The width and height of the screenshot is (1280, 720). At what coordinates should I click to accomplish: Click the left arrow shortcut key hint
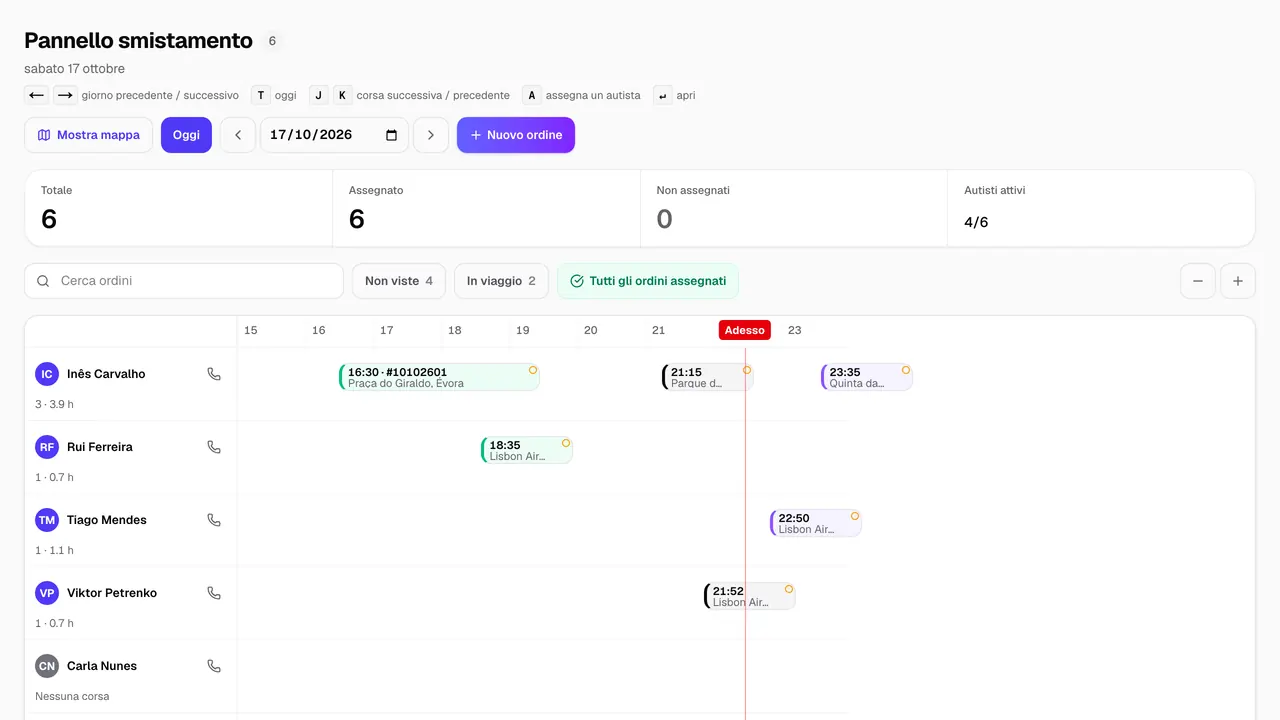pyautogui.click(x=37, y=95)
